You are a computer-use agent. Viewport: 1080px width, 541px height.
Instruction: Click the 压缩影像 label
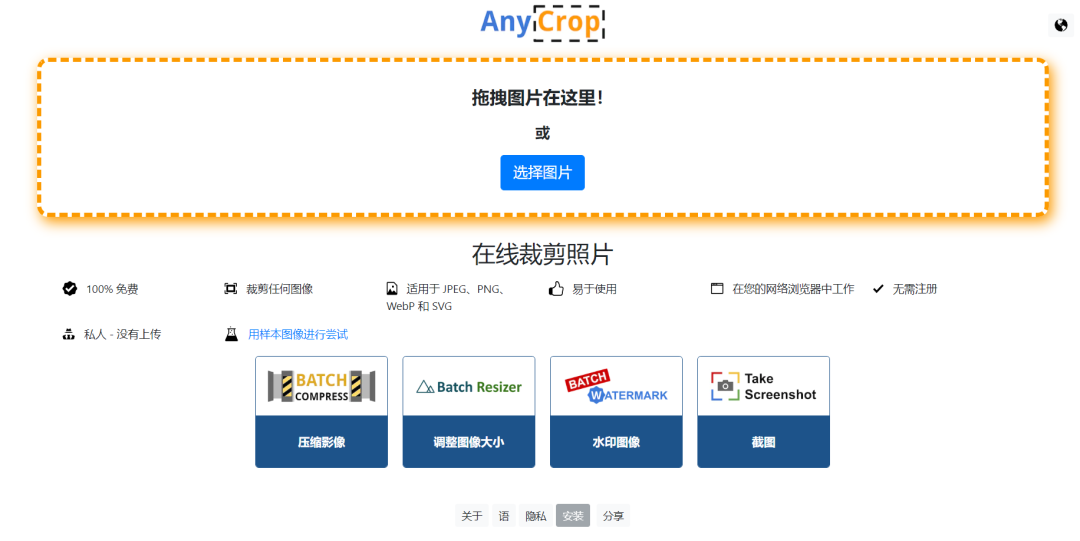tap(322, 442)
